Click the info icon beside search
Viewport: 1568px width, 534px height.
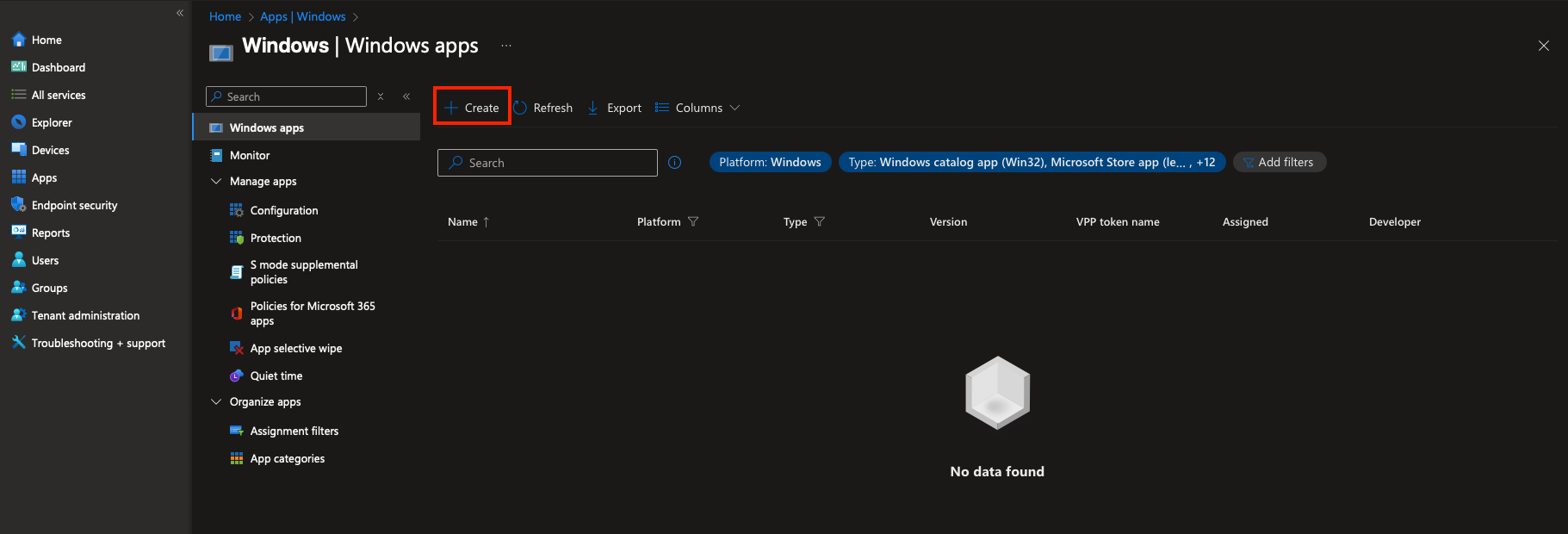[x=675, y=163]
